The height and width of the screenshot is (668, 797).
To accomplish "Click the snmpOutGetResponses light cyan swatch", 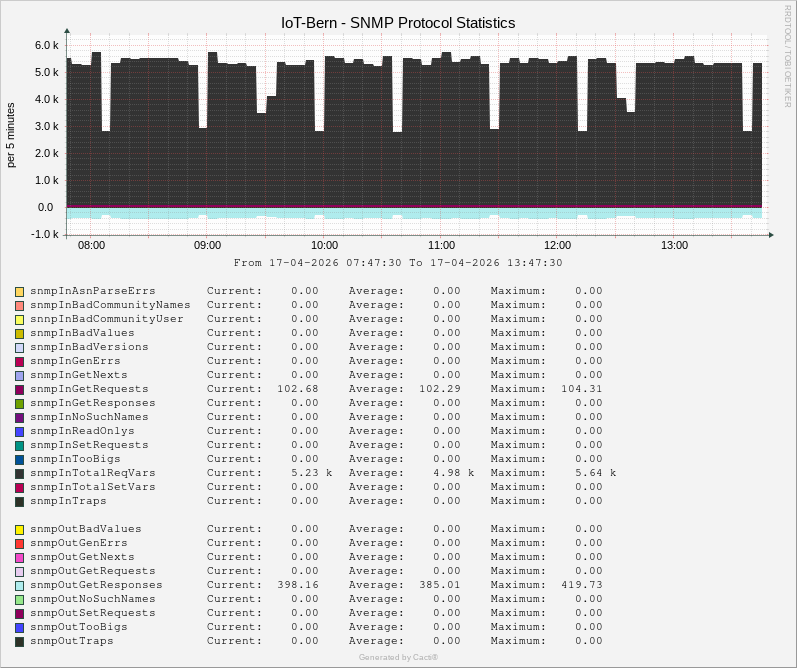I will pos(19,585).
